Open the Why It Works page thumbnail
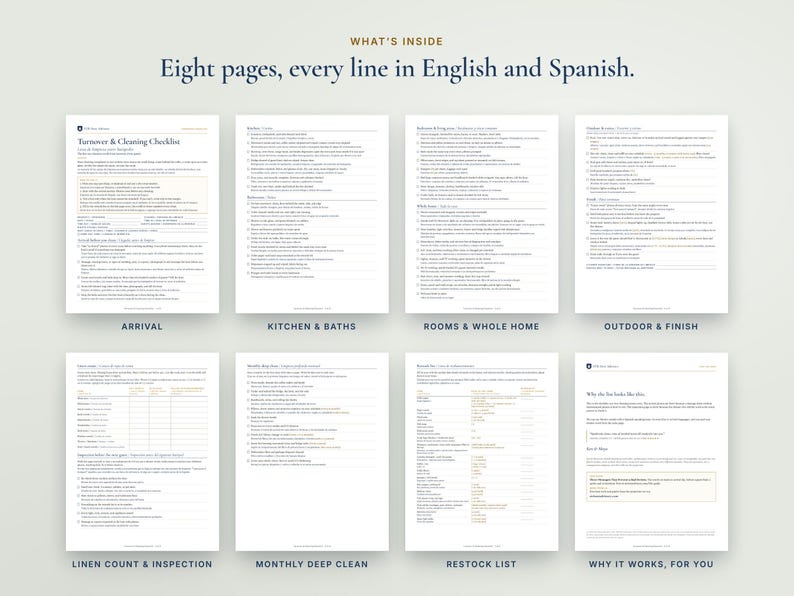 point(651,452)
